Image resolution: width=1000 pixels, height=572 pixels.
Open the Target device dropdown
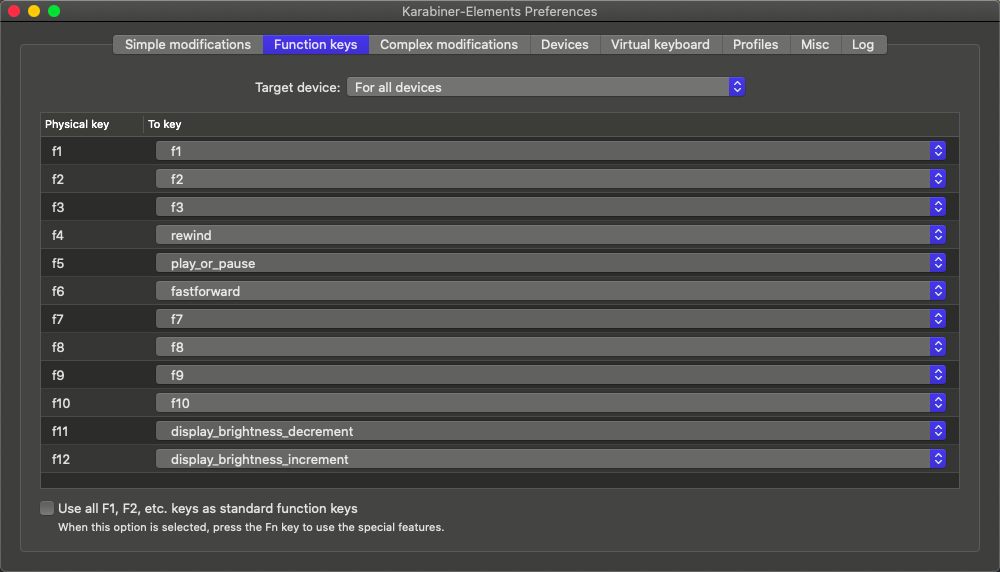tap(546, 87)
